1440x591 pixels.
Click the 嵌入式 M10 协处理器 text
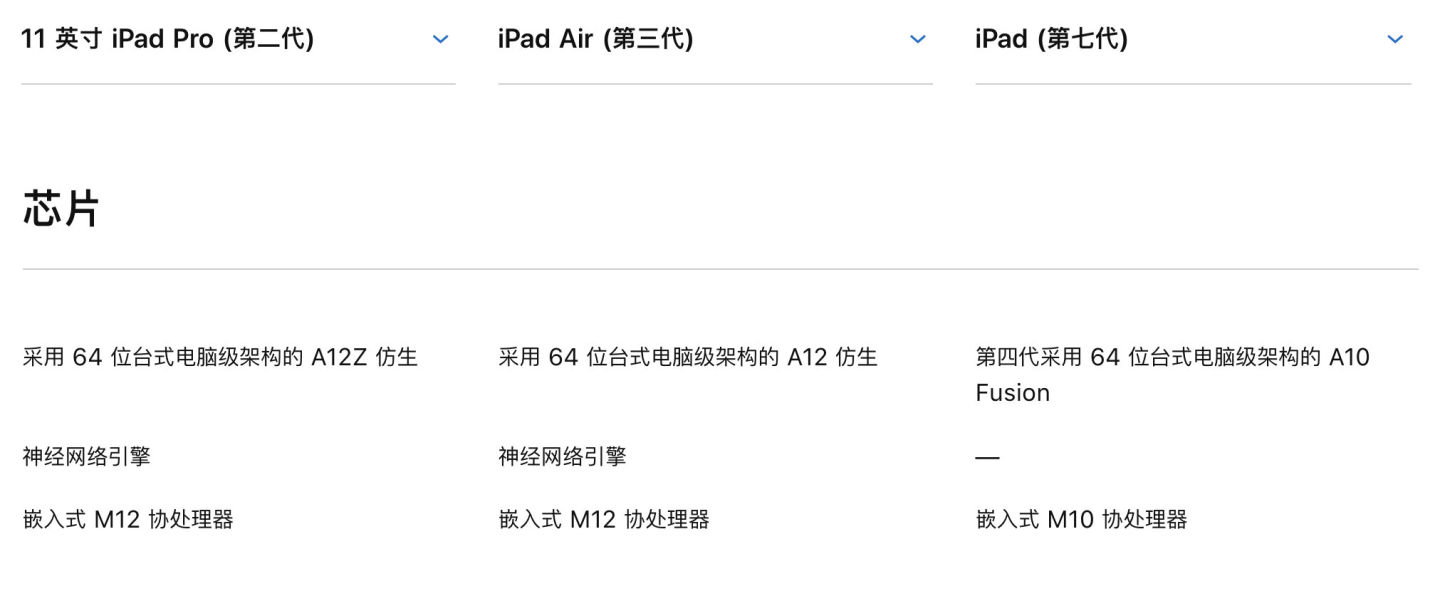[x=1081, y=519]
